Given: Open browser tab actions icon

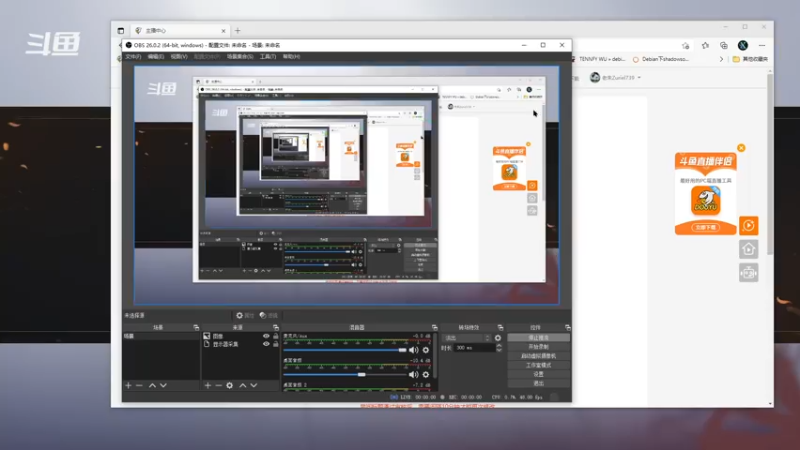Looking at the screenshot, I should 121,31.
